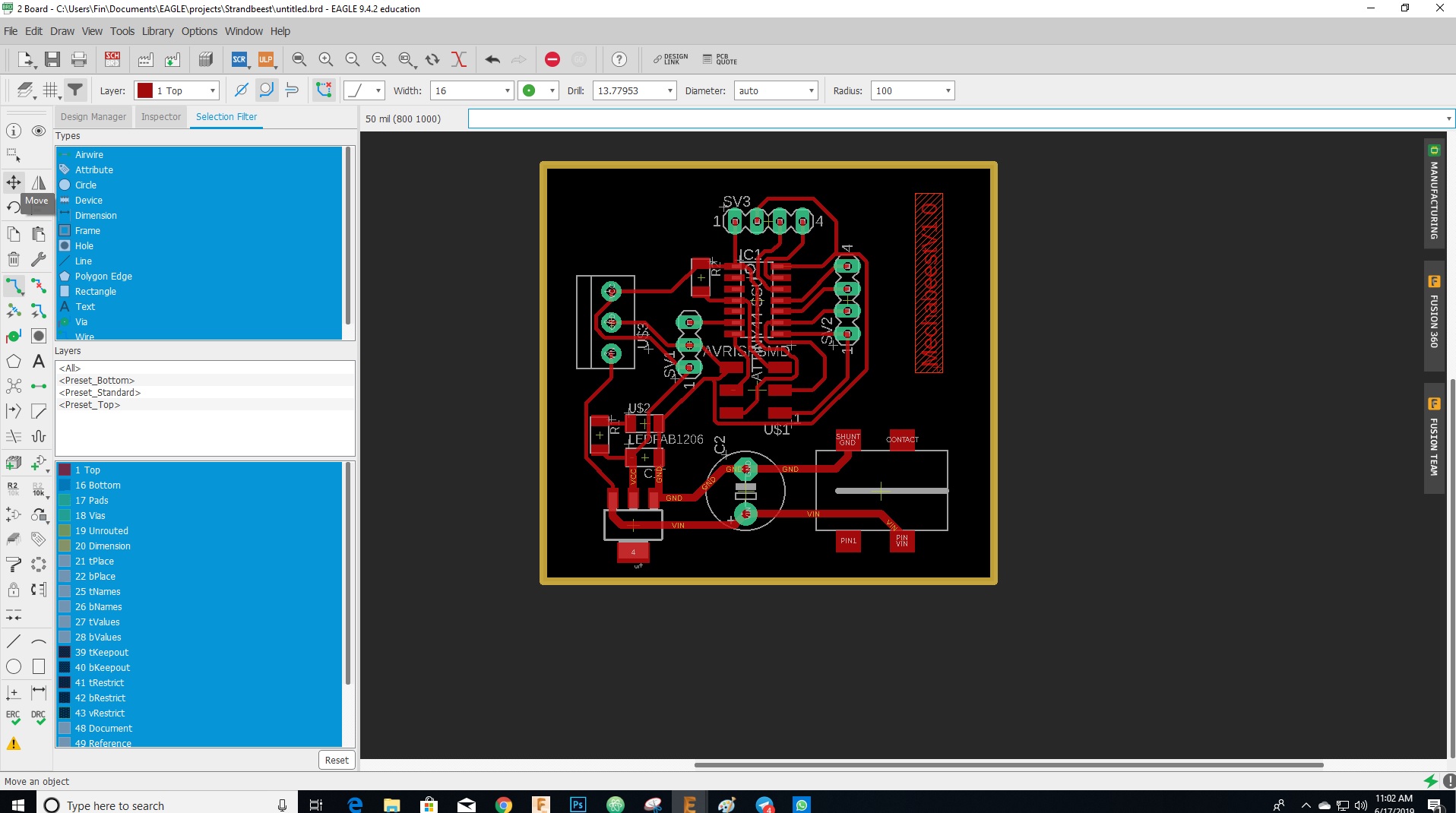Switch to schematic with SCH/BRD icon

click(x=112, y=59)
